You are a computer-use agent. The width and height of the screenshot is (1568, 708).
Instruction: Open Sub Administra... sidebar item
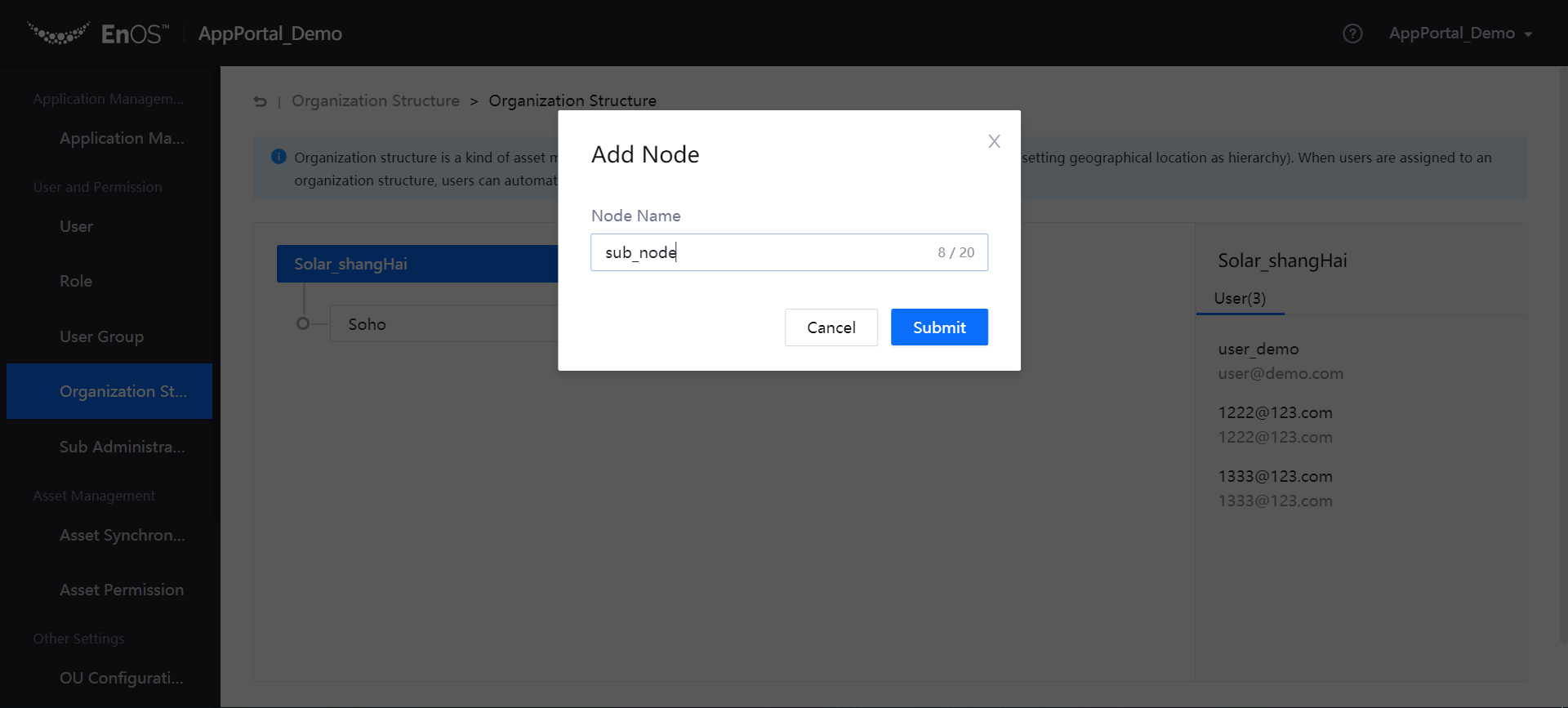(x=122, y=447)
